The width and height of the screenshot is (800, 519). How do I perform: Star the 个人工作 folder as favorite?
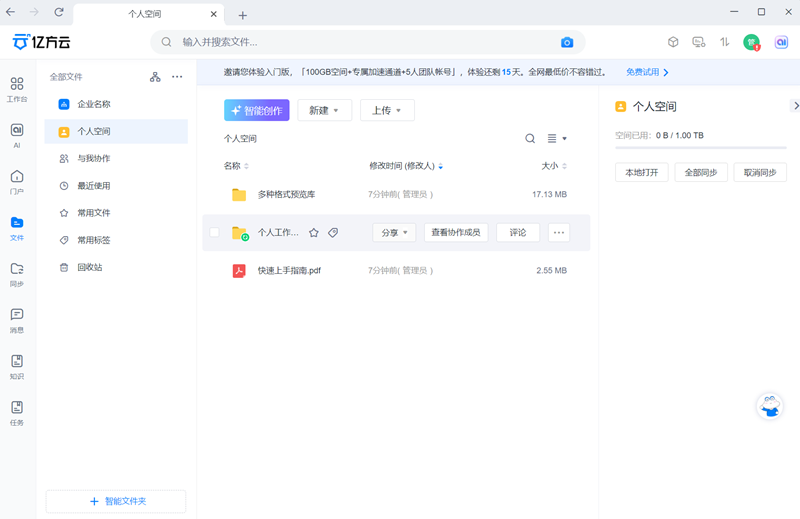(x=313, y=233)
